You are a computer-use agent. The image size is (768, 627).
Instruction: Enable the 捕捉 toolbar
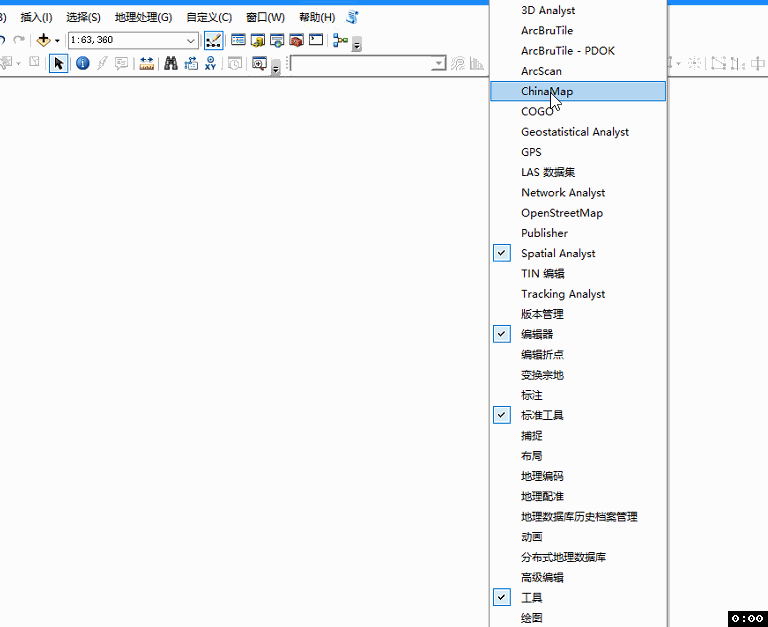(578, 435)
